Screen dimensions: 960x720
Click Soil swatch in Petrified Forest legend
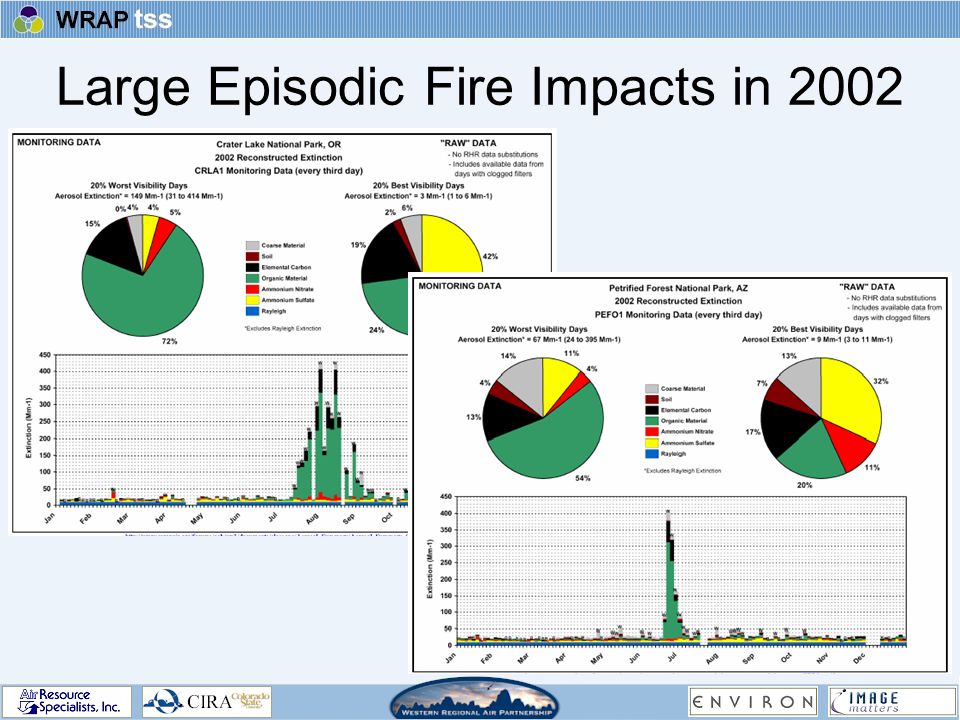point(651,400)
